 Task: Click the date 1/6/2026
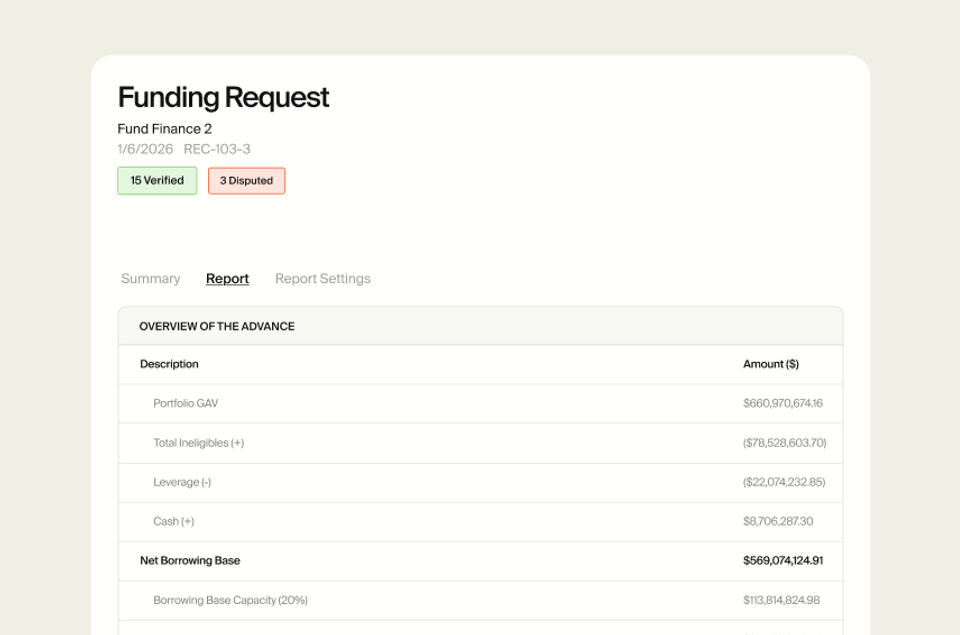145,149
